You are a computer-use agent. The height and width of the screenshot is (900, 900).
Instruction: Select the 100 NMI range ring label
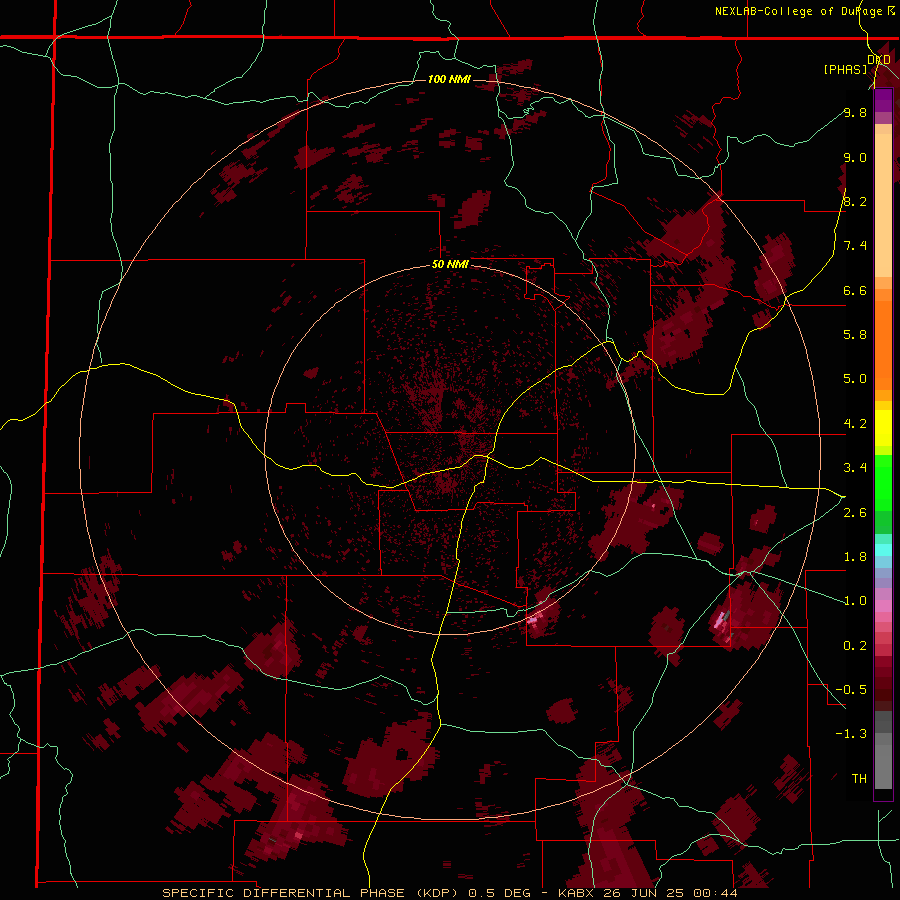(449, 79)
